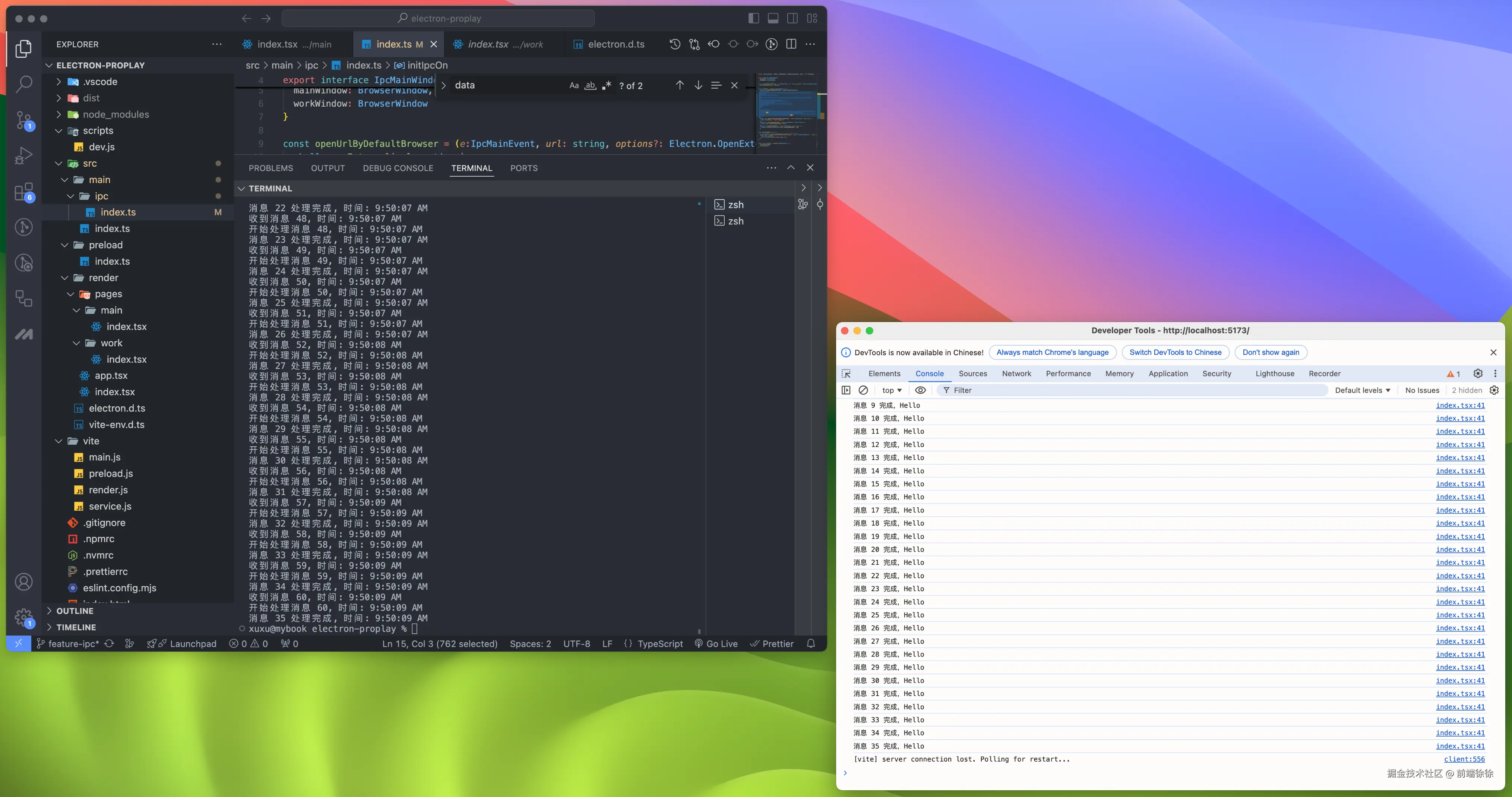The height and width of the screenshot is (797, 1512).
Task: Open the top context selector dropdown
Action: pyautogui.click(x=891, y=390)
